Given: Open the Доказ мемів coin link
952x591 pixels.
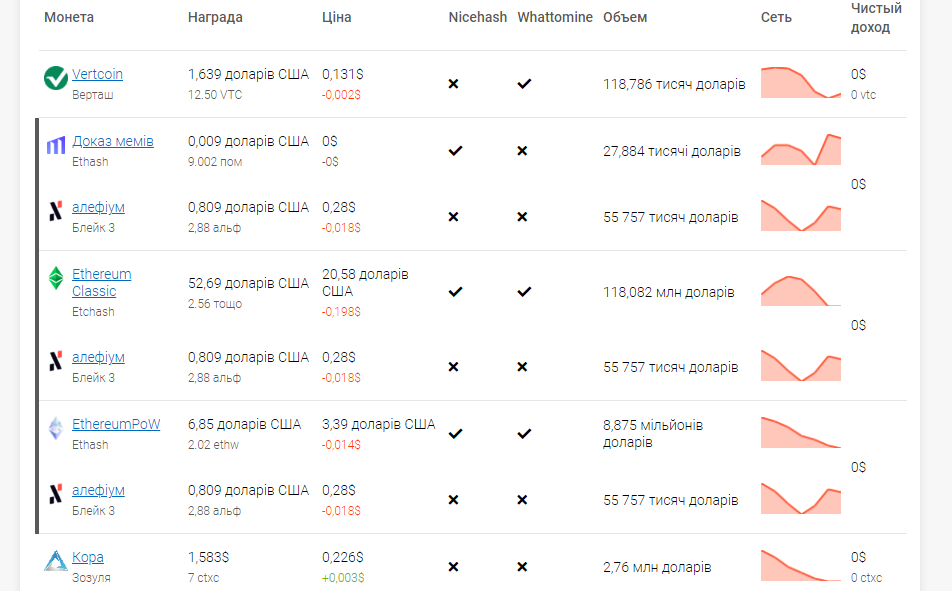Looking at the screenshot, I should point(113,141).
